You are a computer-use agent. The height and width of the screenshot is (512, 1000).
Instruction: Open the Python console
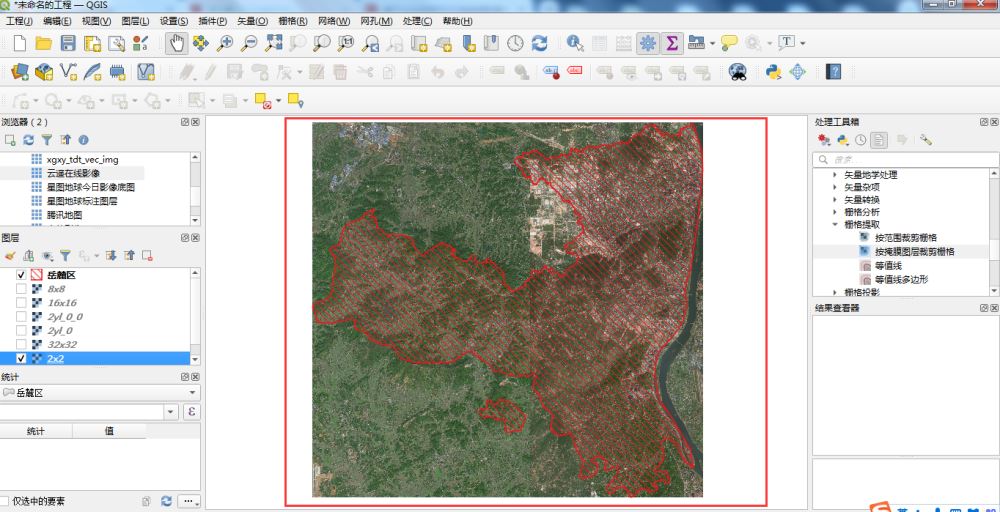(x=773, y=71)
